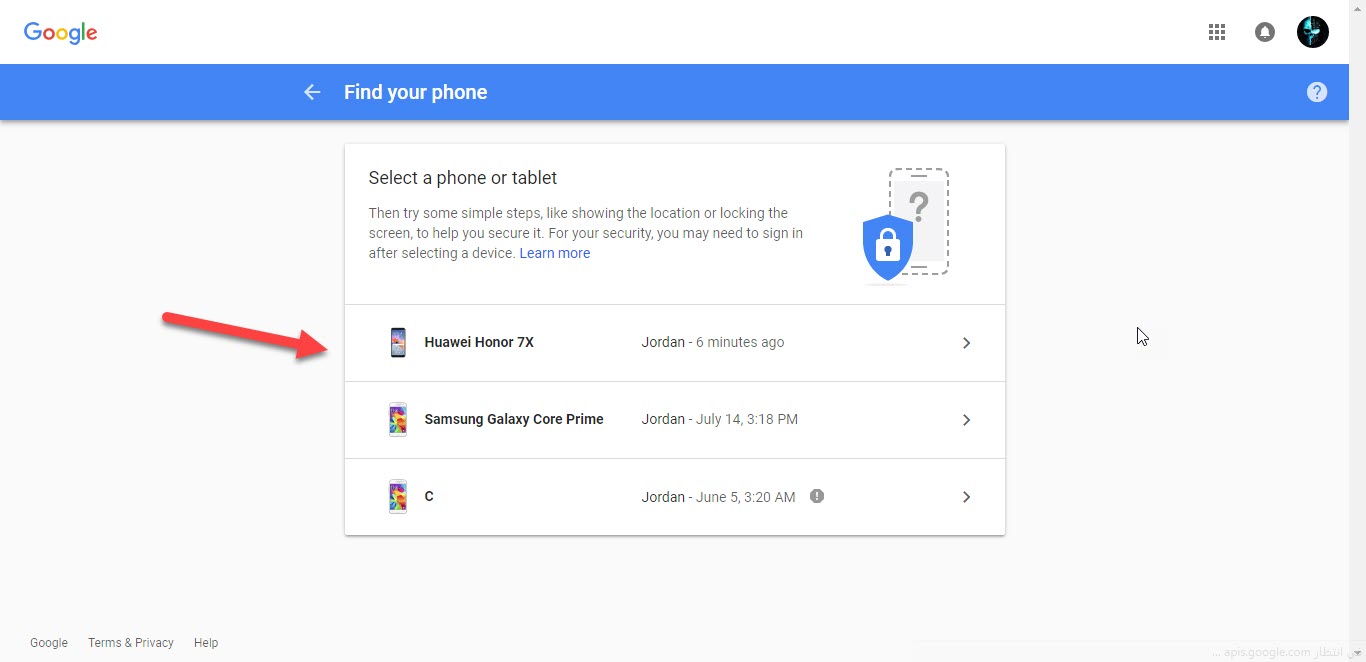
Task: Select the Samsung Galaxy Core Prime name
Action: (514, 419)
